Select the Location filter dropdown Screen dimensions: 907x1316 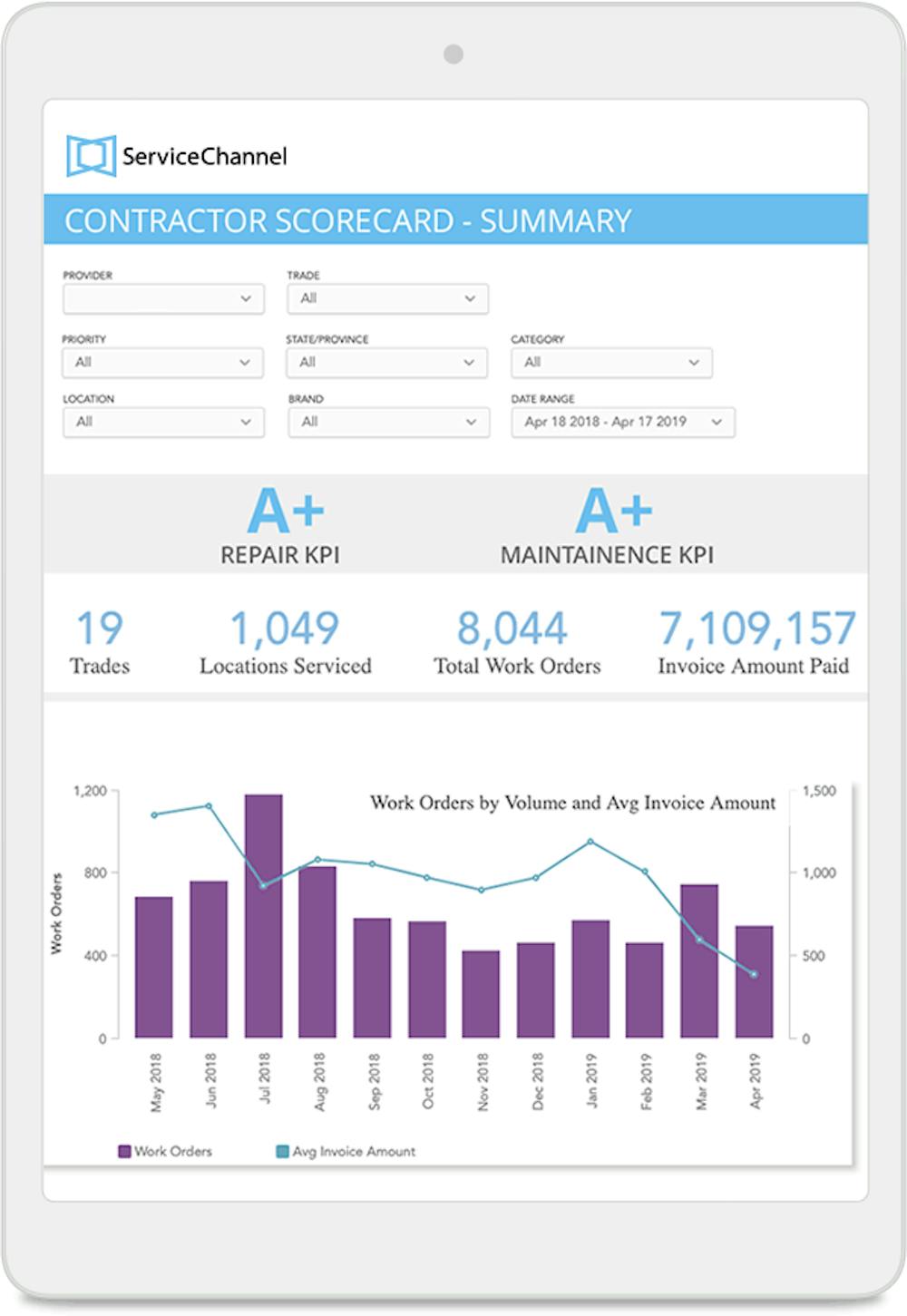tap(163, 422)
